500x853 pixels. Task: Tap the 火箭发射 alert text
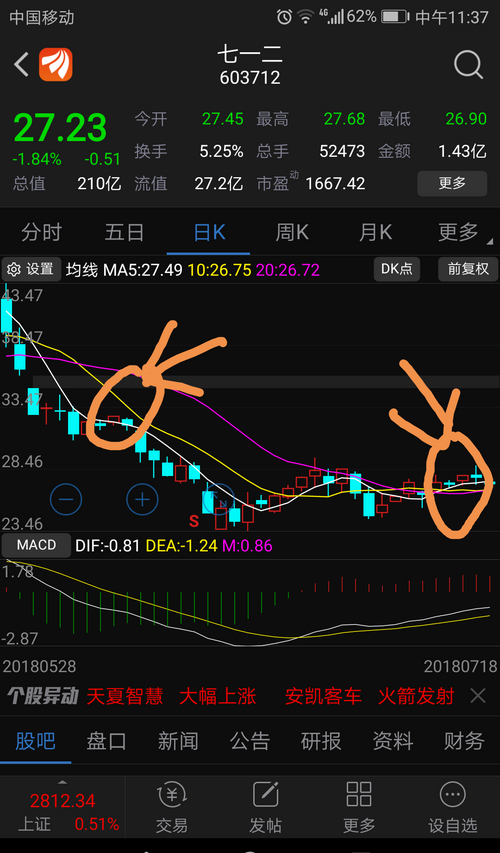(416, 696)
